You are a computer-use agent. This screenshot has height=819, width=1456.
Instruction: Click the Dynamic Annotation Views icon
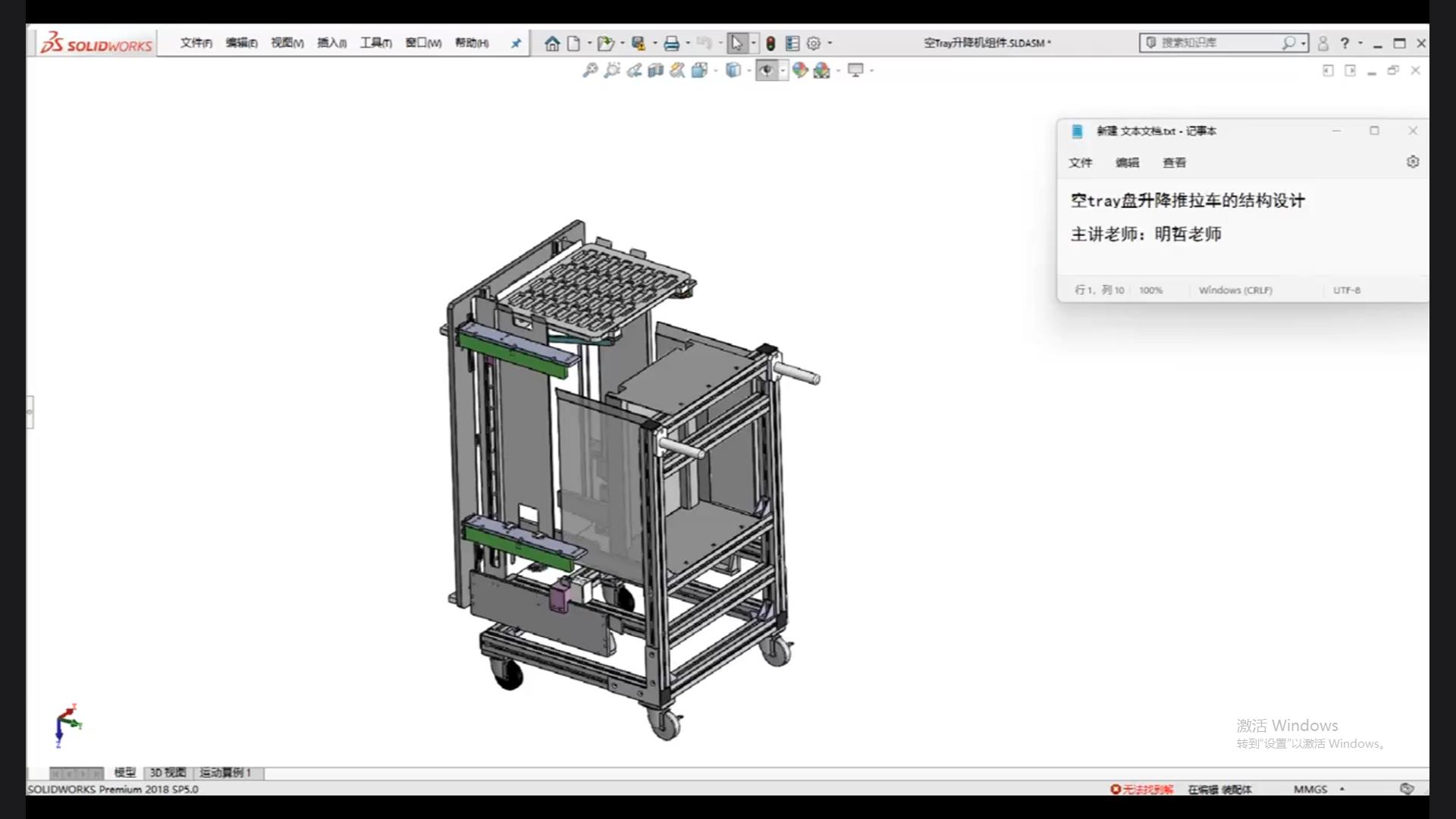(677, 71)
